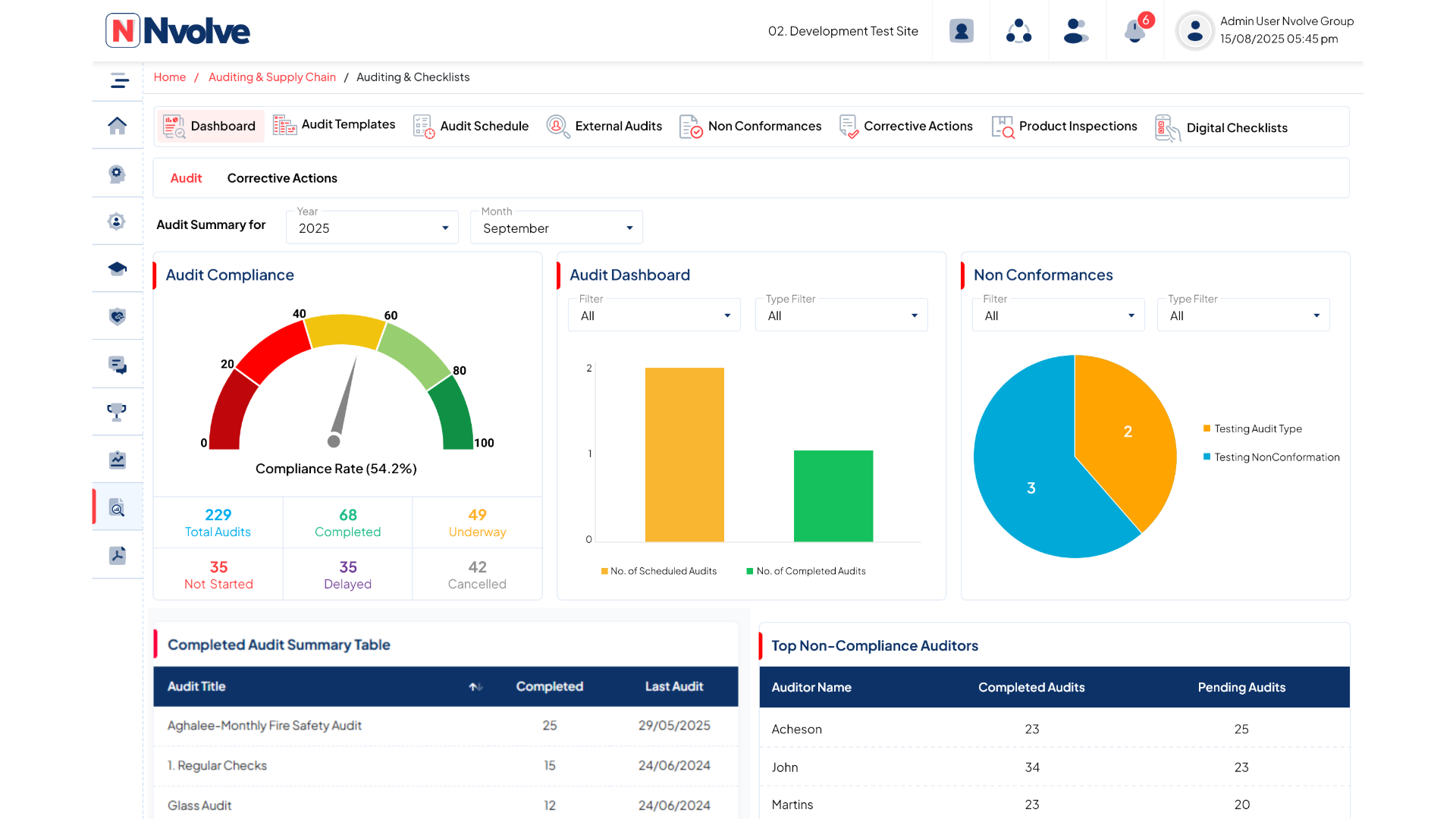The height and width of the screenshot is (819, 1456).
Task: Select the Home icon in left sidebar
Action: (117, 126)
